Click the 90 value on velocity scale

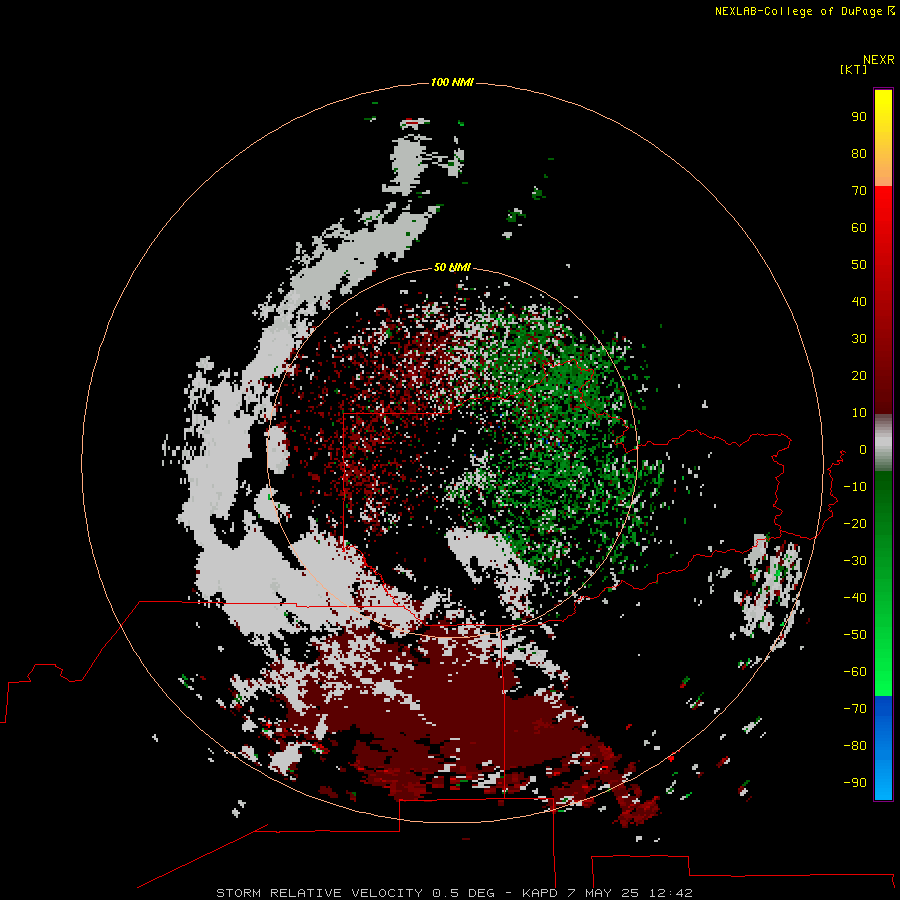coord(859,117)
